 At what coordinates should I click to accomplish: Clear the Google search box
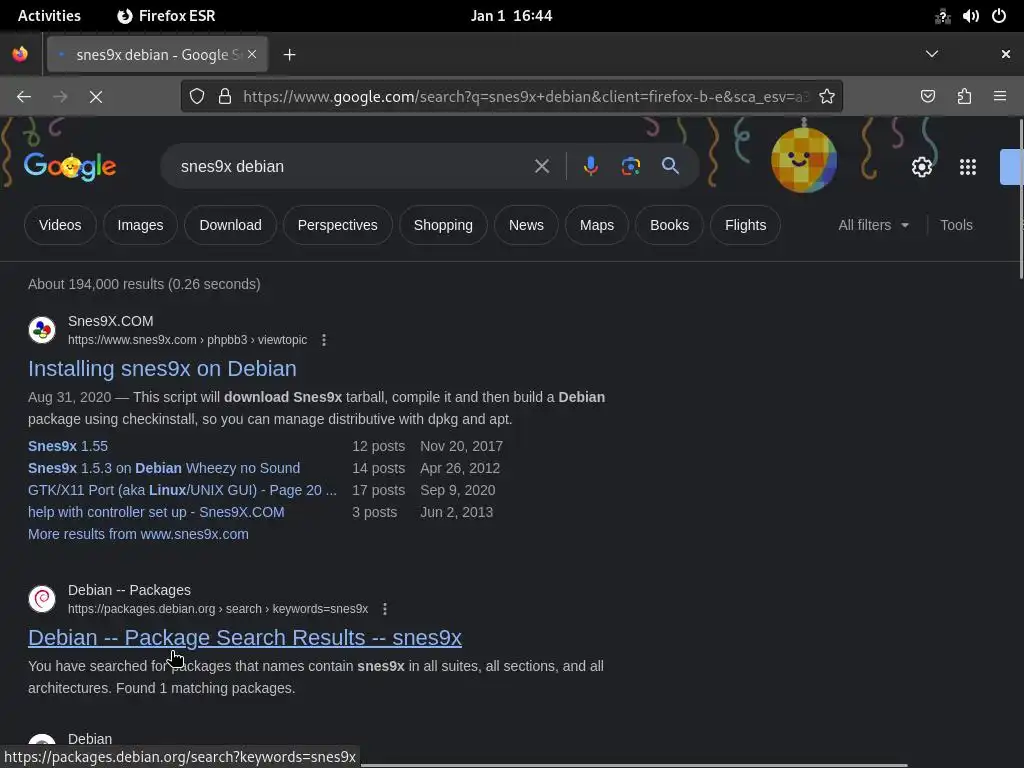(x=541, y=167)
